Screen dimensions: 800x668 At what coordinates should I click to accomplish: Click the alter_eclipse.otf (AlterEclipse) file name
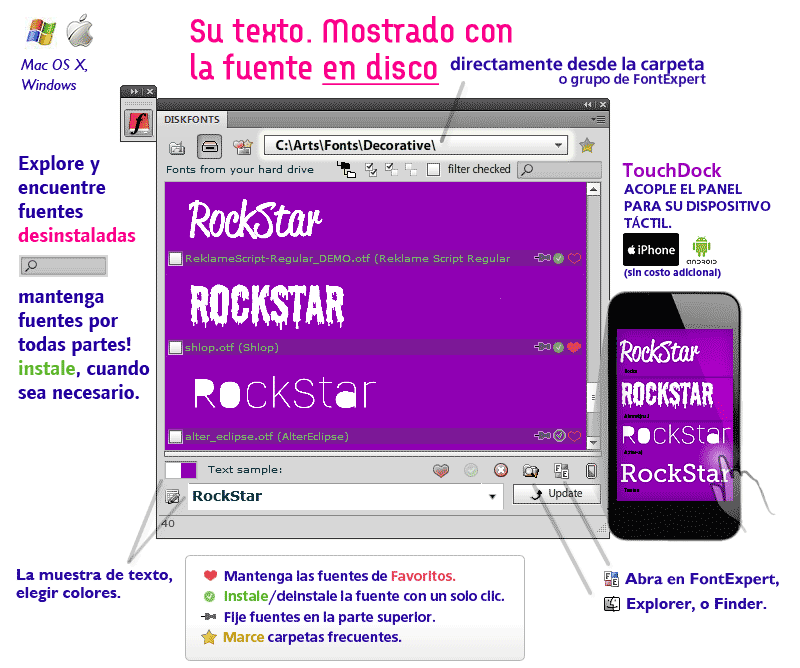[267, 436]
